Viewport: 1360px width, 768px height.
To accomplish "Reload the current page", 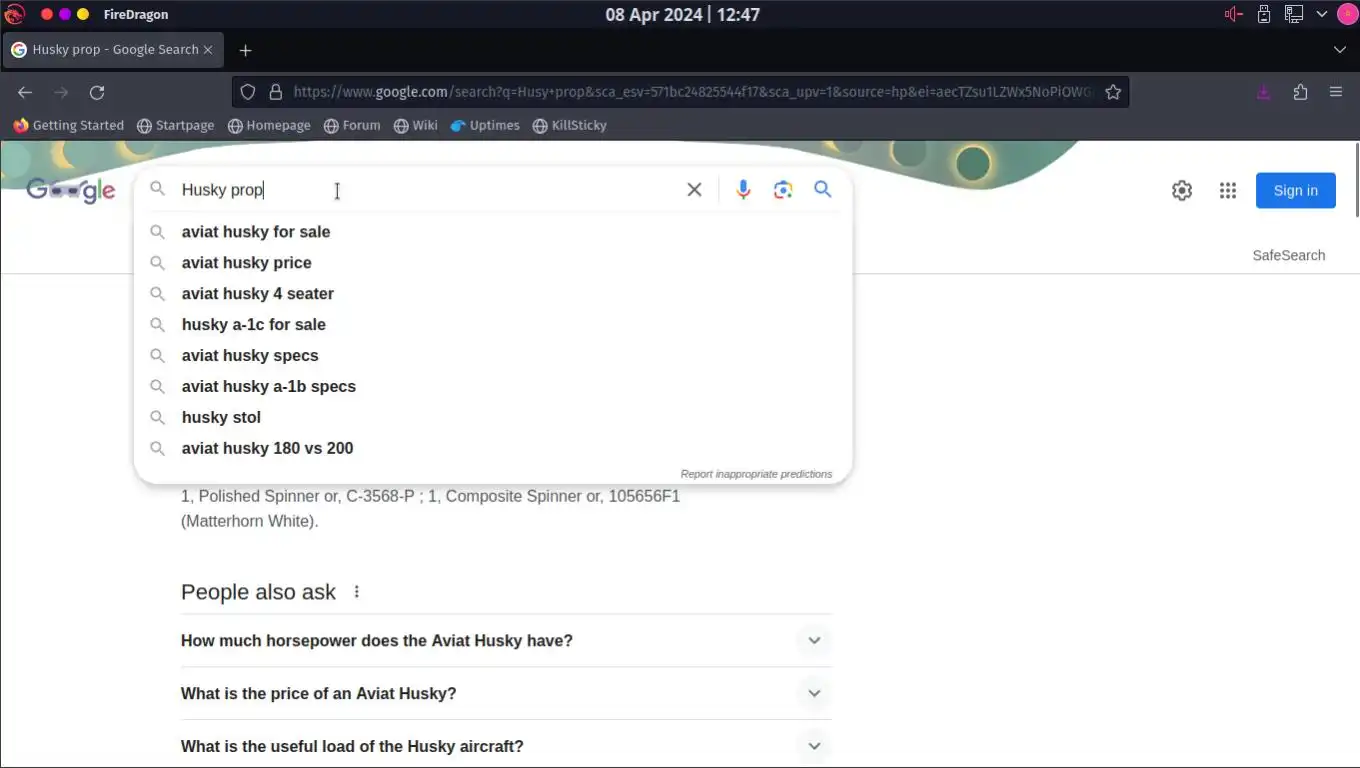I will pos(97,92).
